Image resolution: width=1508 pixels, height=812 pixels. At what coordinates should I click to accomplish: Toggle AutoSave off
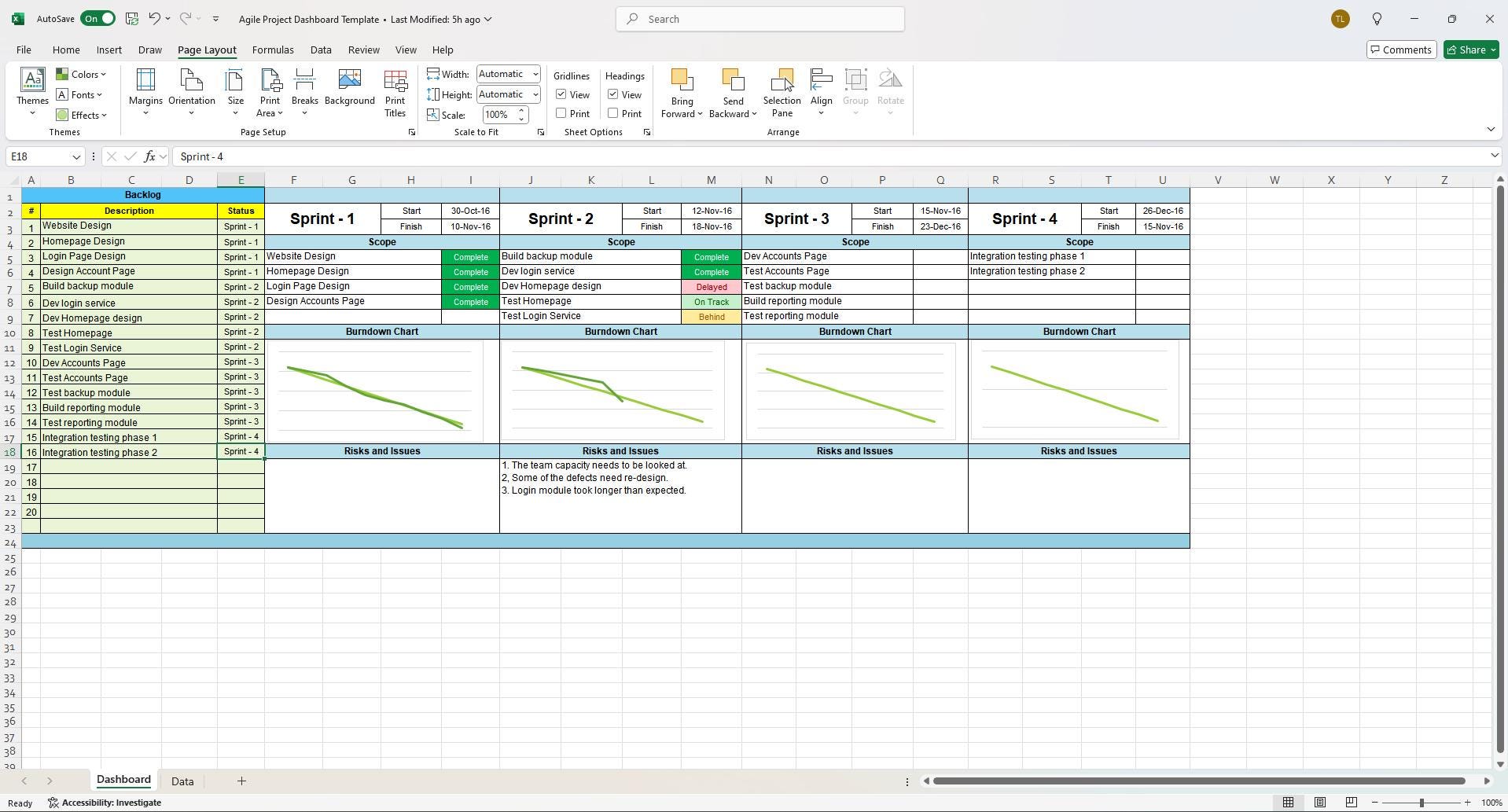coord(97,18)
